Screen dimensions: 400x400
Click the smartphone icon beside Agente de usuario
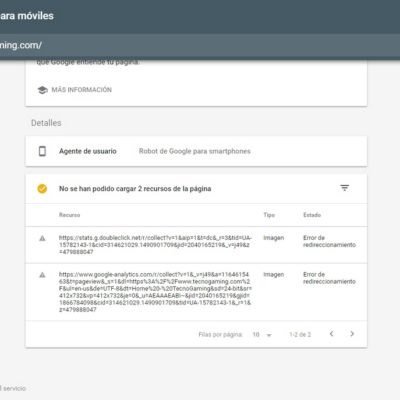click(42, 151)
